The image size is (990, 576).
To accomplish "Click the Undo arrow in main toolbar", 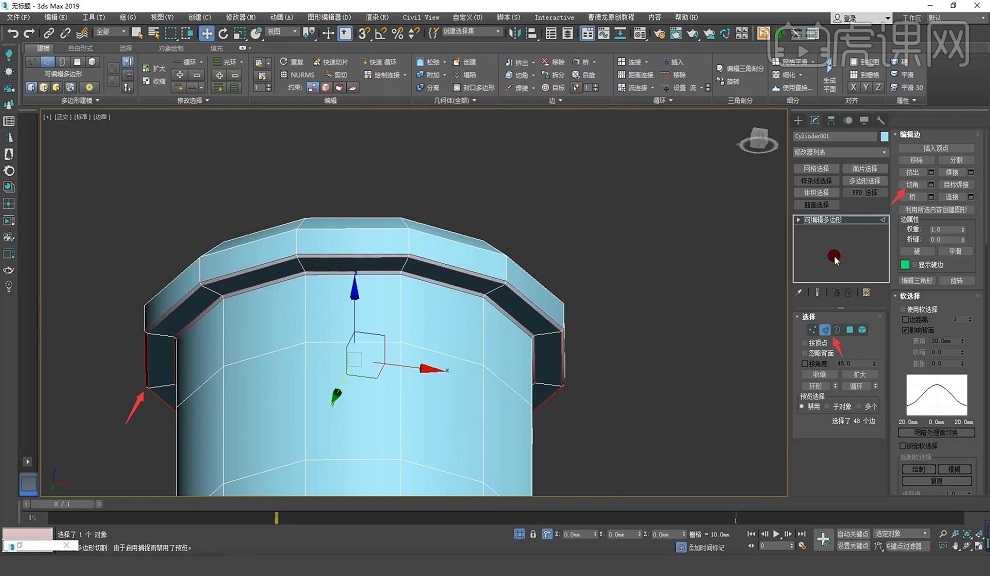I will tap(13, 33).
